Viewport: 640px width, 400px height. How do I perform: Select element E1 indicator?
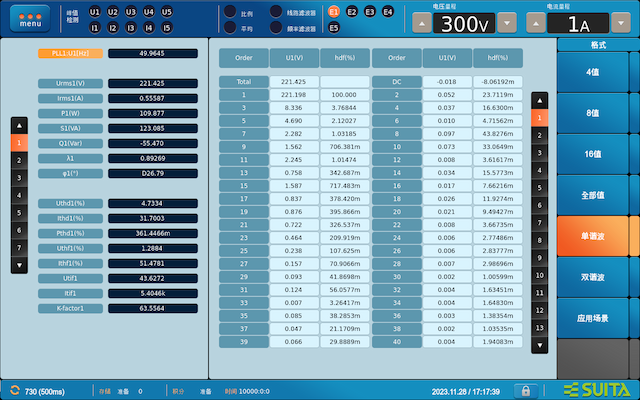[x=334, y=12]
